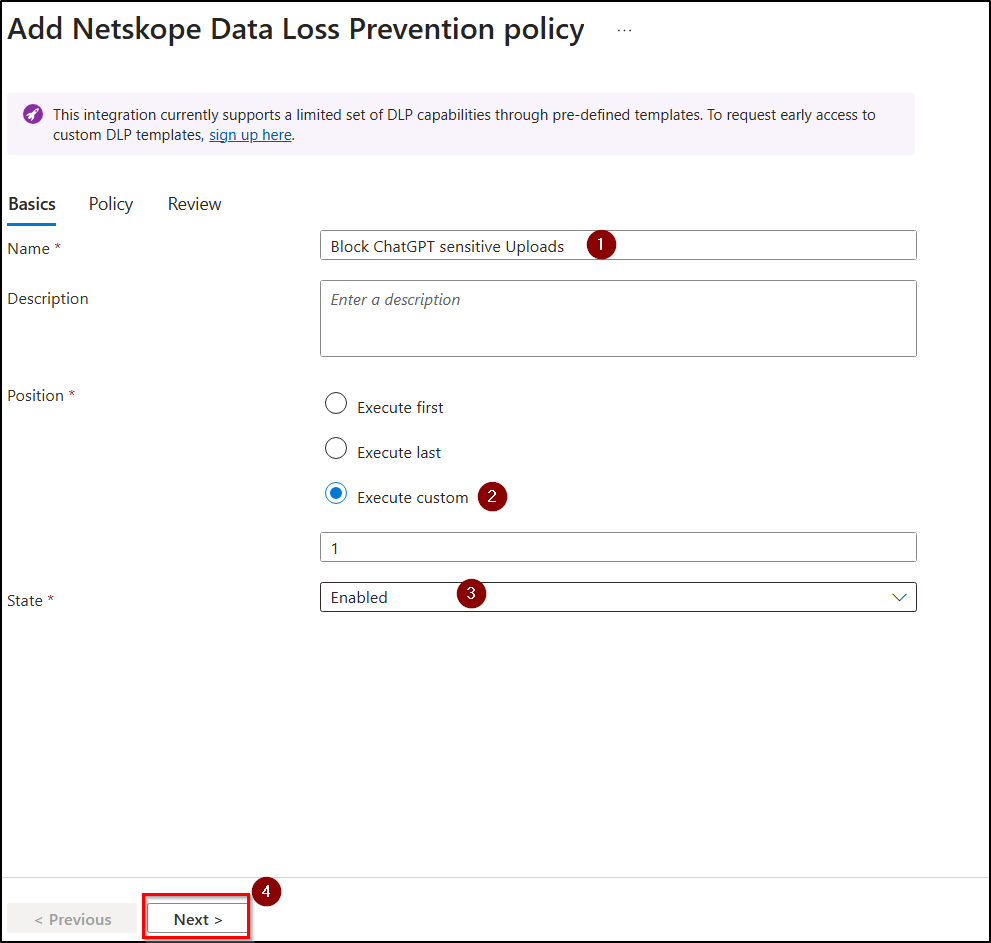
Task: Select the Execute first radio button
Action: pyautogui.click(x=337, y=404)
